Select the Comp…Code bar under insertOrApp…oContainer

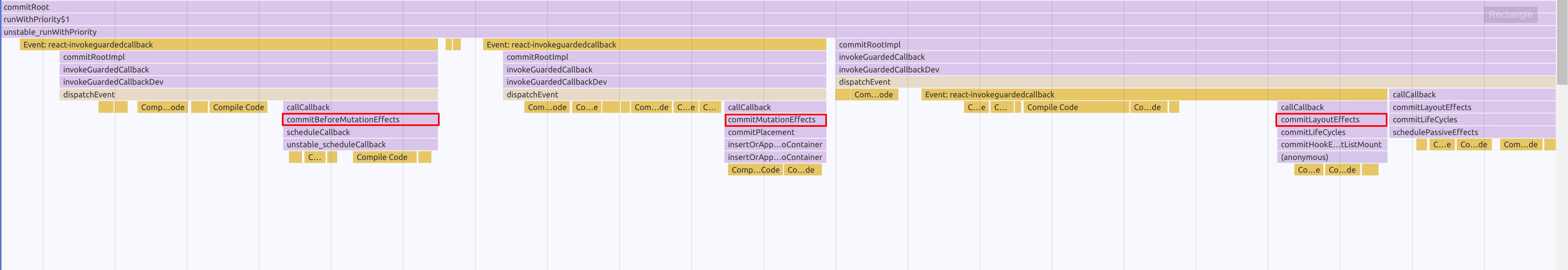pyautogui.click(x=755, y=170)
